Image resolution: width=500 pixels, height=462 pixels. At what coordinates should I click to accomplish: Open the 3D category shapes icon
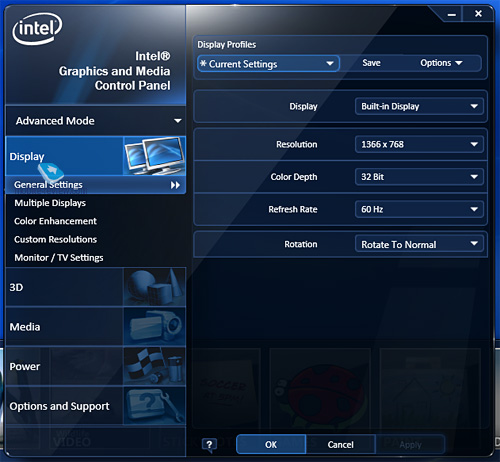tap(154, 287)
